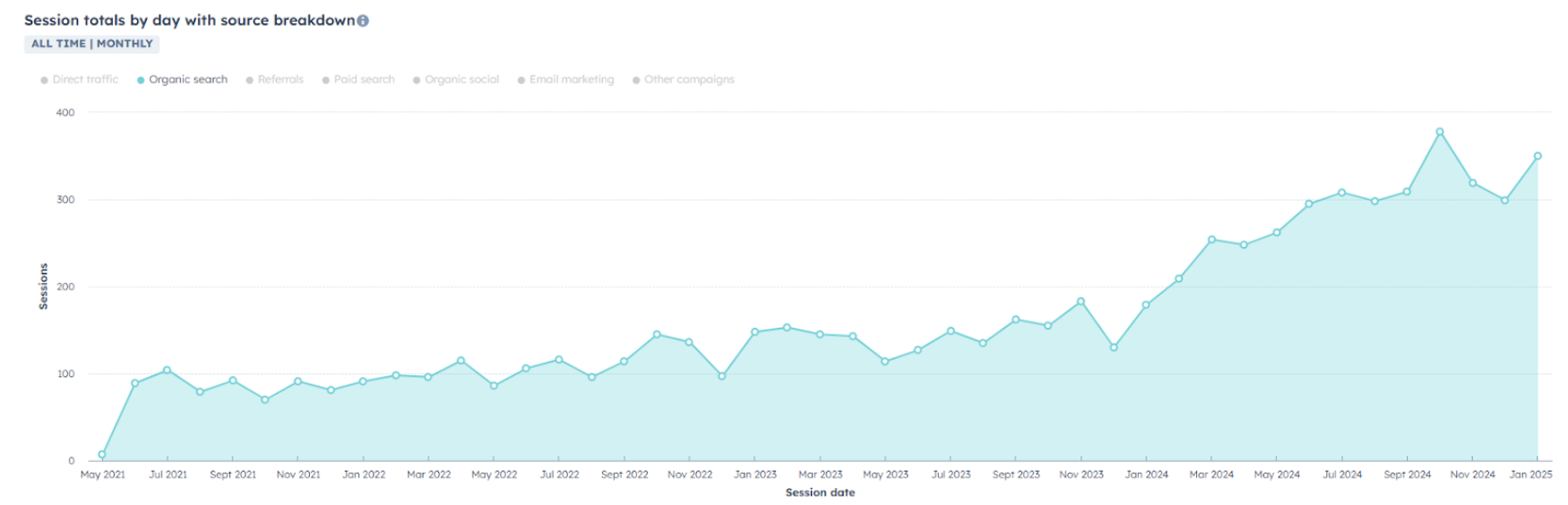Click the Session date axis label
Image resolution: width=1568 pixels, height=505 pixels.
(820, 492)
